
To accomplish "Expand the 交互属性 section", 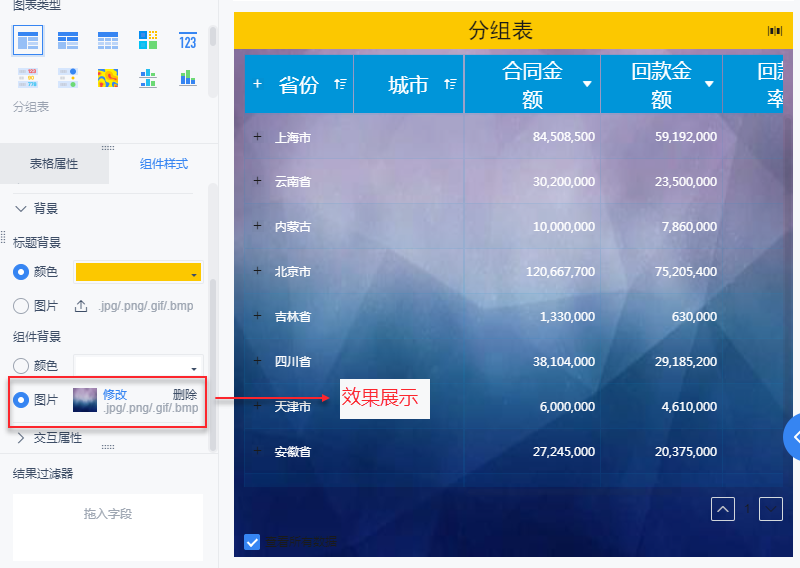I will tap(21, 438).
